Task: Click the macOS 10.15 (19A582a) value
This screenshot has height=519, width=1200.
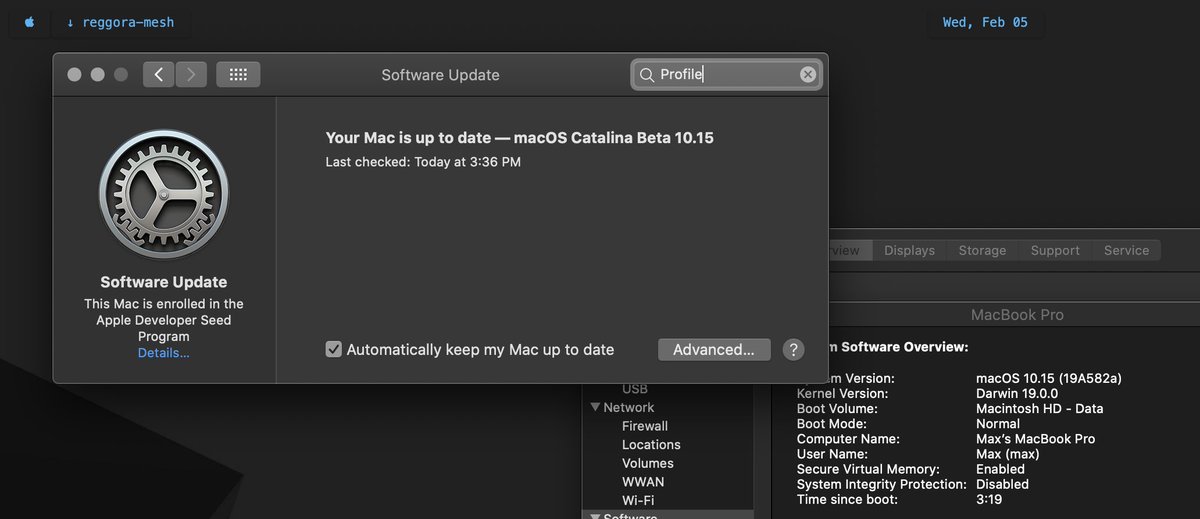Action: [1048, 378]
